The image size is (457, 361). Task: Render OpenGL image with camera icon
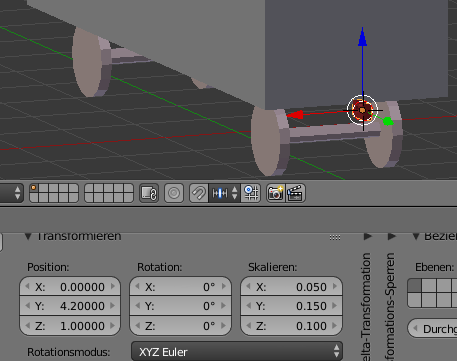[276, 193]
